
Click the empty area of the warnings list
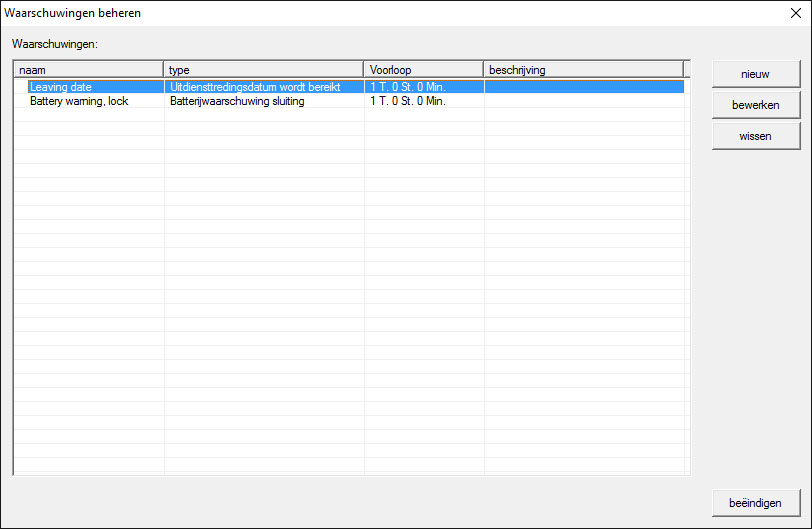[x=350, y=300]
